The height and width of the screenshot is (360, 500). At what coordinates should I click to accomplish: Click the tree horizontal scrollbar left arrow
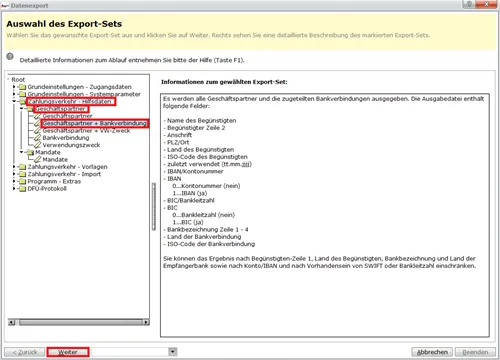pyautogui.click(x=12, y=322)
